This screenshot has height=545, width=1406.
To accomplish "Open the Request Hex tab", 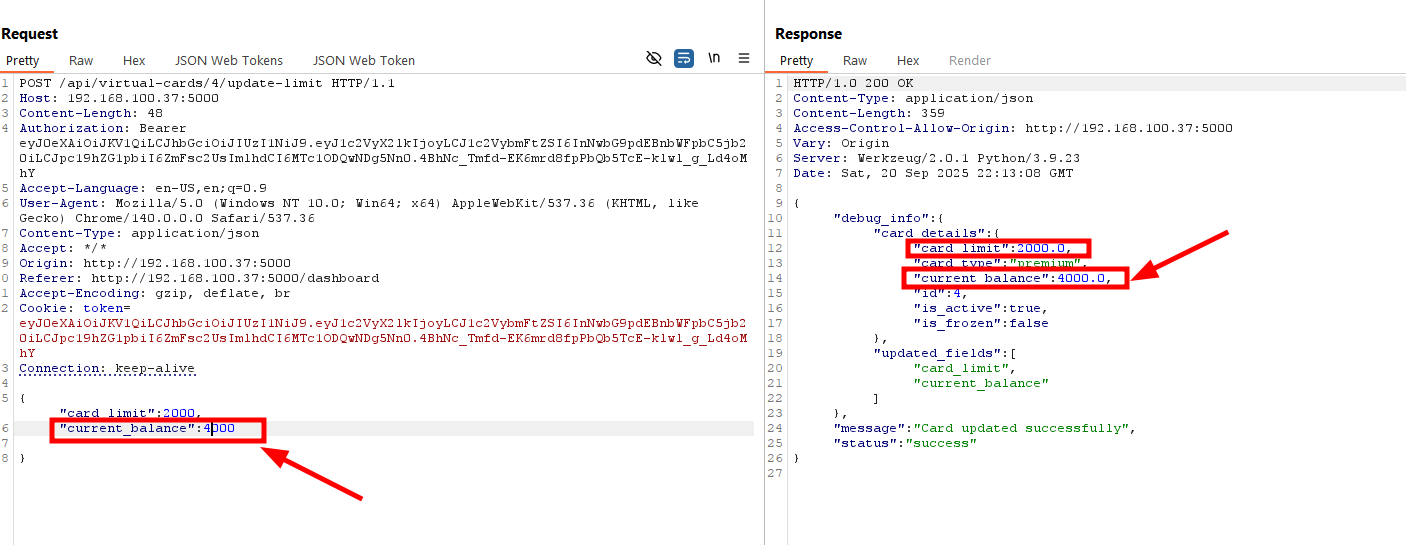I will click(x=134, y=61).
